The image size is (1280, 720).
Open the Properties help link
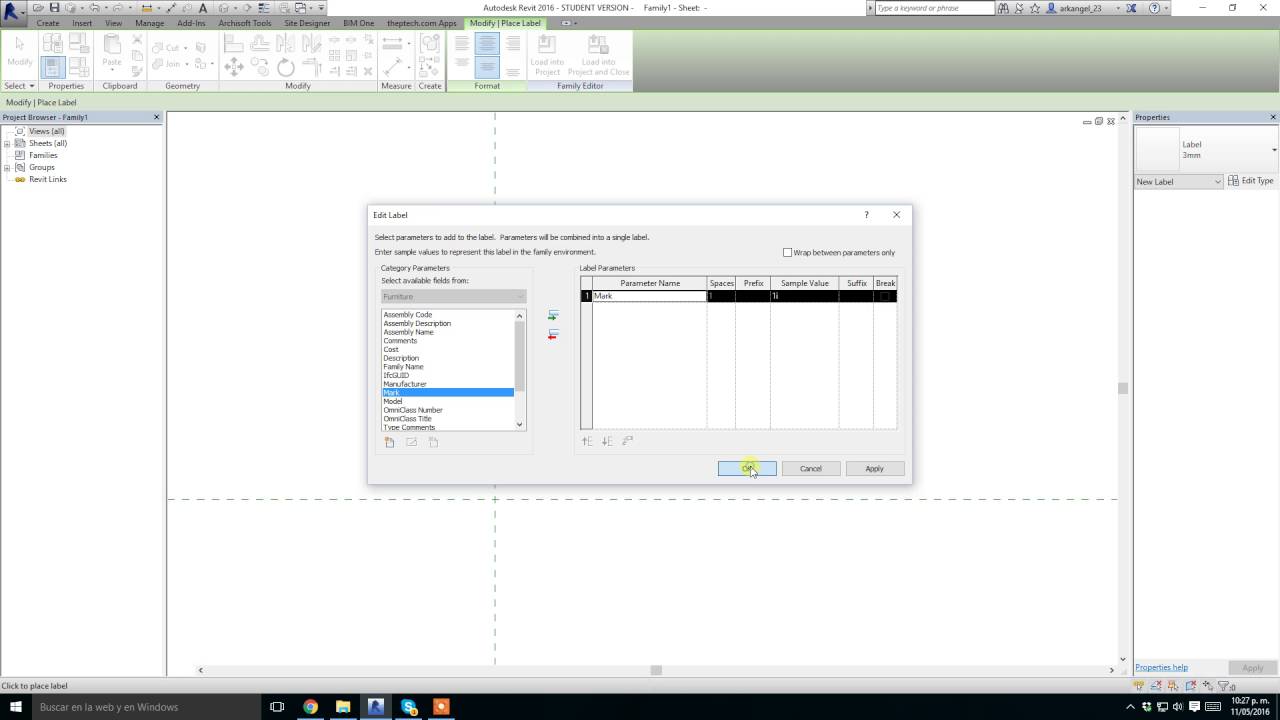click(1161, 667)
